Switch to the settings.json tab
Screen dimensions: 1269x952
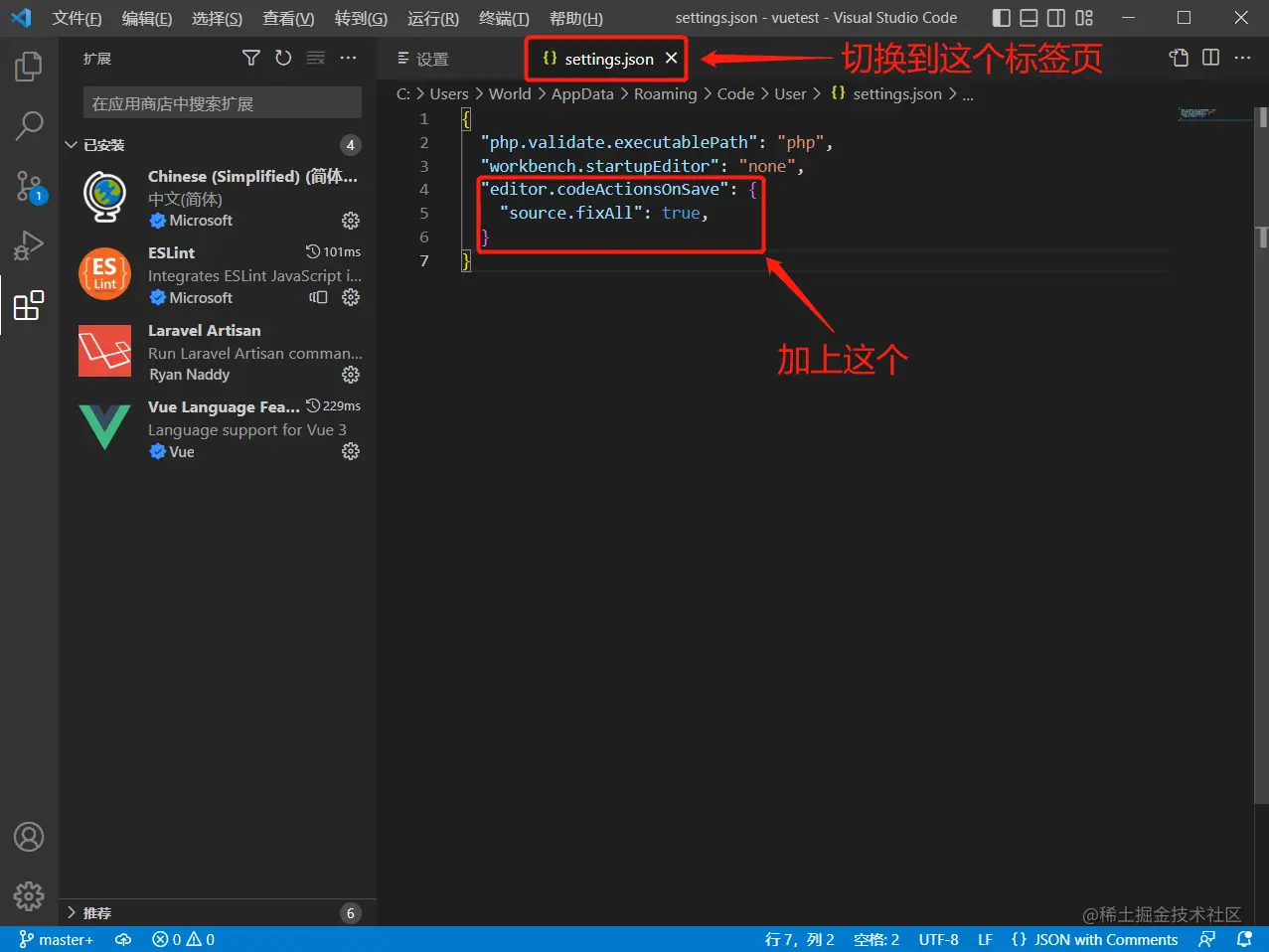[x=605, y=59]
